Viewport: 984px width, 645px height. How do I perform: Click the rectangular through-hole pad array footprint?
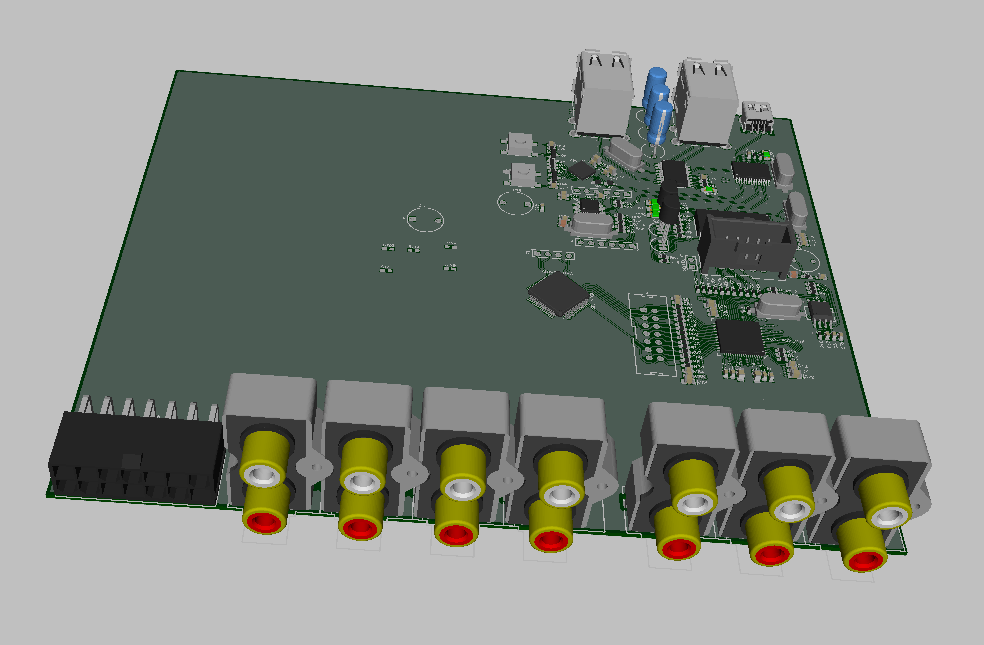[653, 334]
